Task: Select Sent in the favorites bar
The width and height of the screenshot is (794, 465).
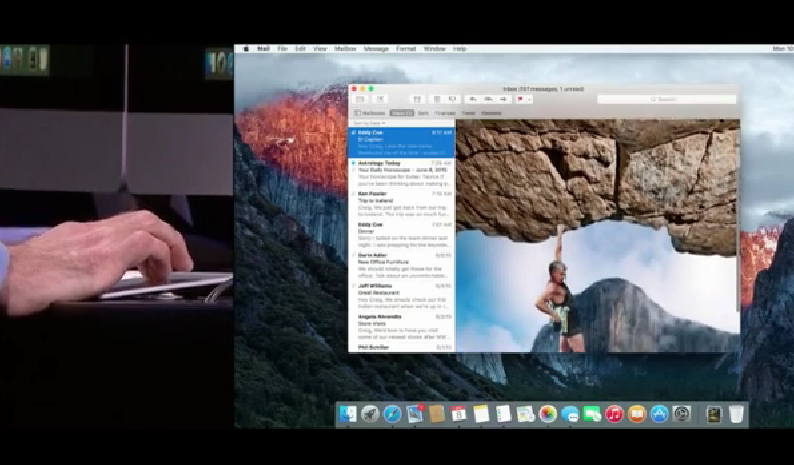Action: [x=423, y=113]
